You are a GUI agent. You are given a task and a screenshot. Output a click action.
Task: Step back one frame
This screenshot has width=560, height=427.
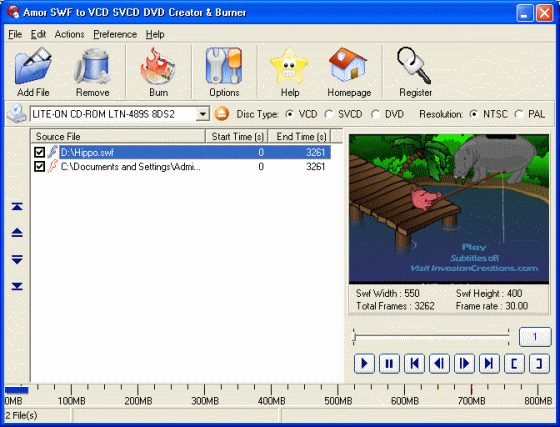[439, 363]
